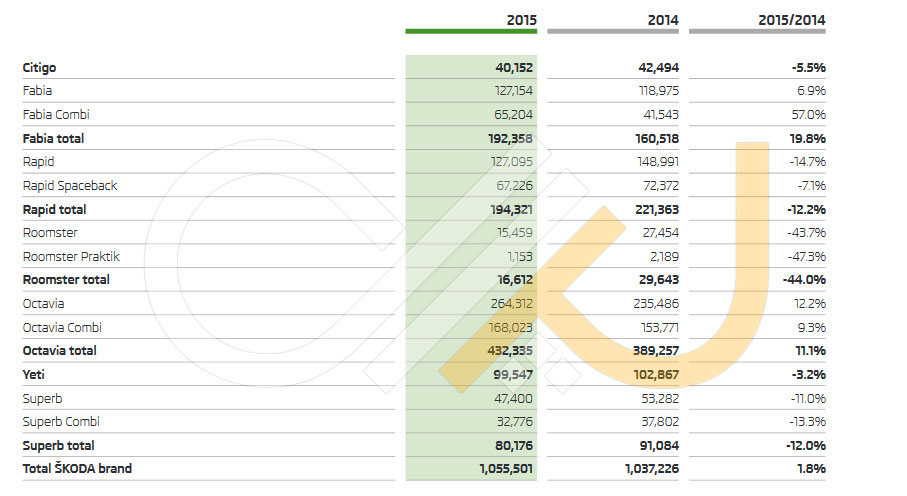Select the Fabia row label
The height and width of the screenshot is (496, 907).
(38, 91)
